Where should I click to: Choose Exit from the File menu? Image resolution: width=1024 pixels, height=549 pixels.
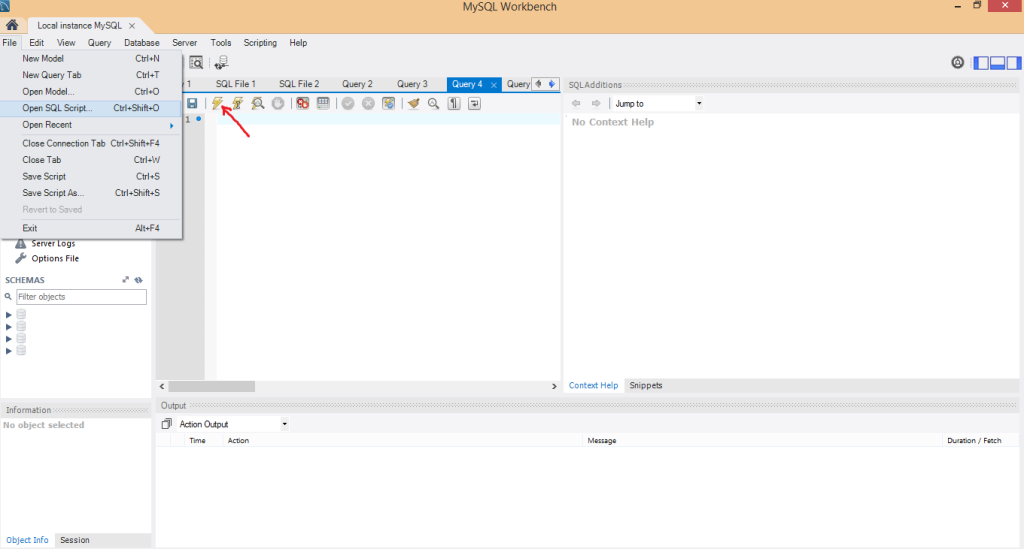91,228
